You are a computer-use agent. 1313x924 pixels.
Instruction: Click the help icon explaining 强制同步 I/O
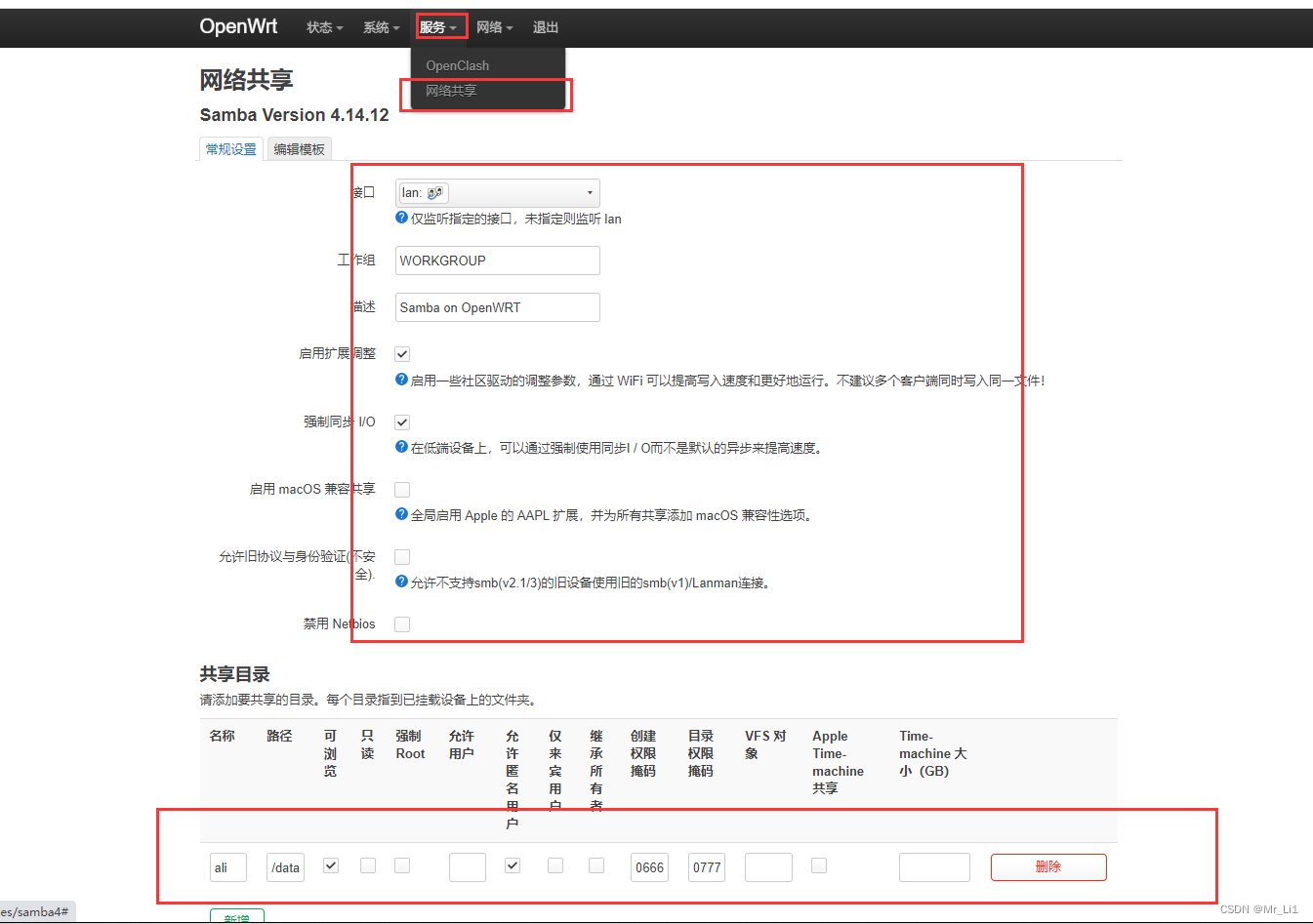(401, 448)
